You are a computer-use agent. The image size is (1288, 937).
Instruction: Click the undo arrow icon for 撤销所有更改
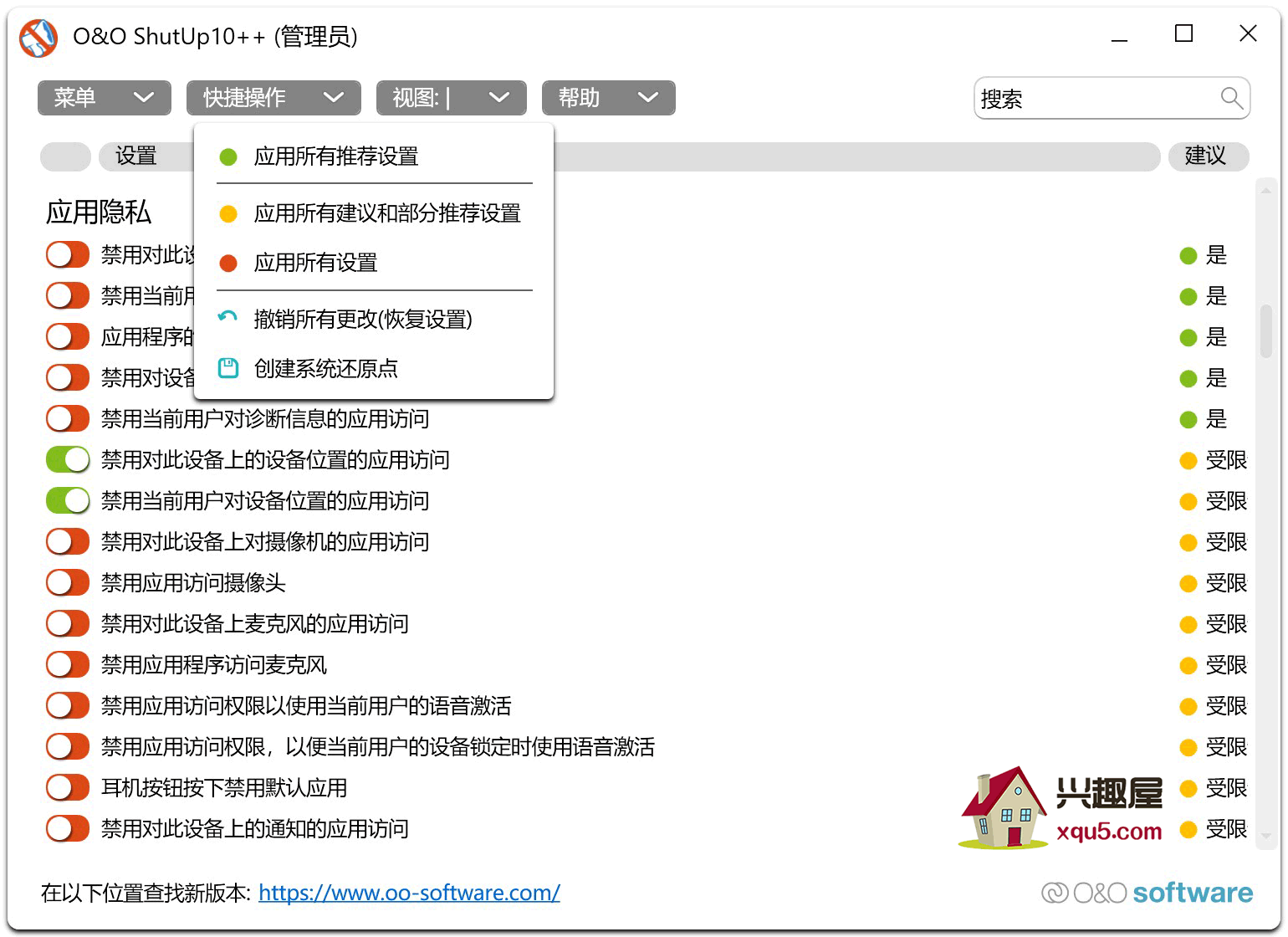tap(227, 317)
